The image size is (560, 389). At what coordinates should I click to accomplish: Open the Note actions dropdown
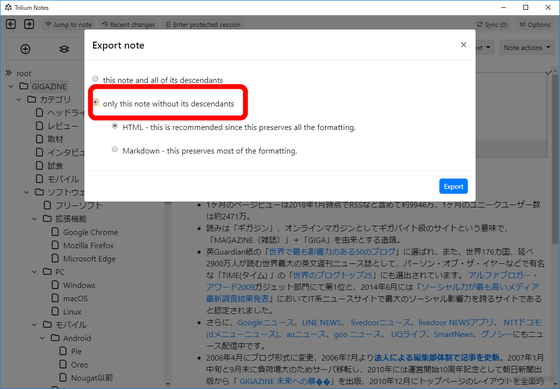[527, 48]
